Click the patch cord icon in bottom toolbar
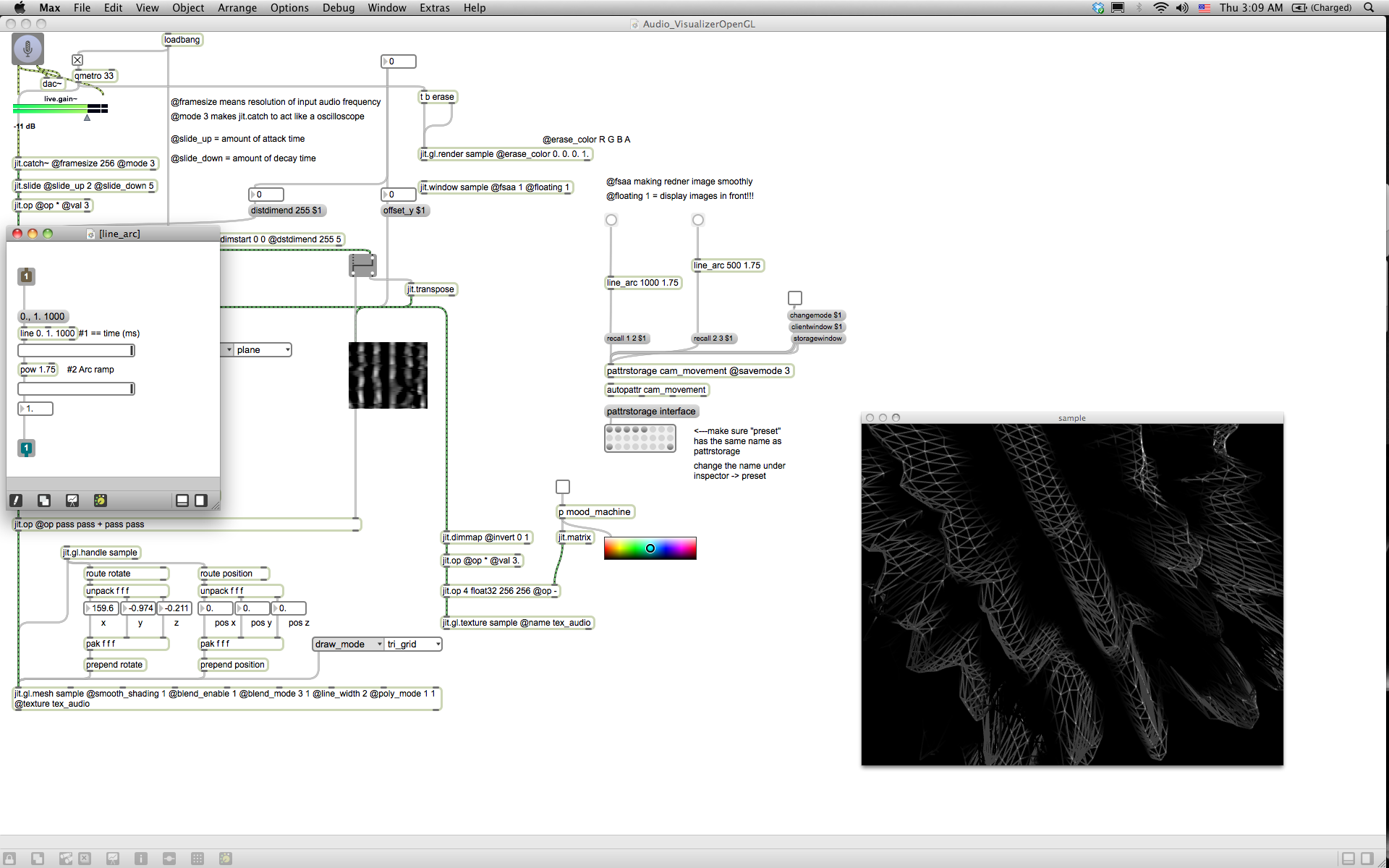This screenshot has height=868, width=1389. (169, 859)
